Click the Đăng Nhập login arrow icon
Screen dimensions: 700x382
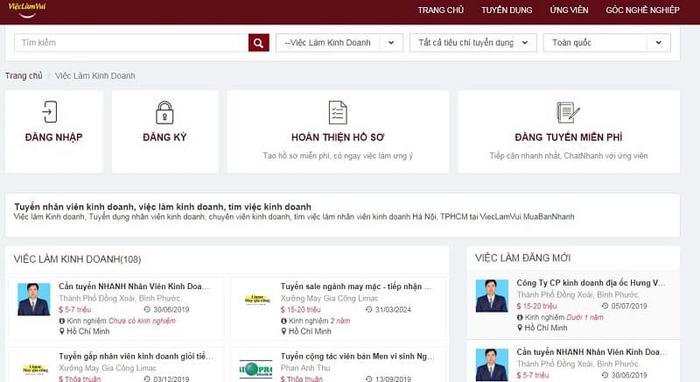(x=50, y=112)
